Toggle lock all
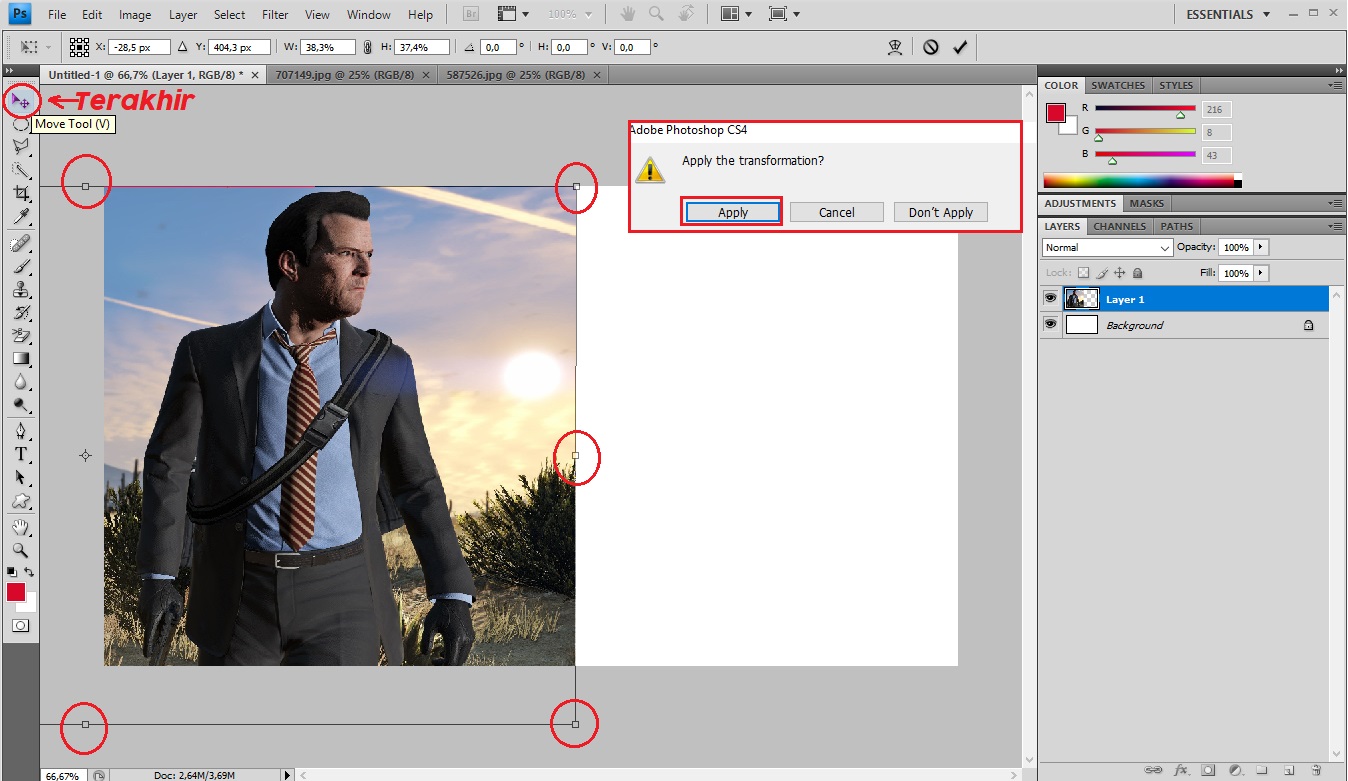This screenshot has width=1348, height=781. (x=1137, y=273)
